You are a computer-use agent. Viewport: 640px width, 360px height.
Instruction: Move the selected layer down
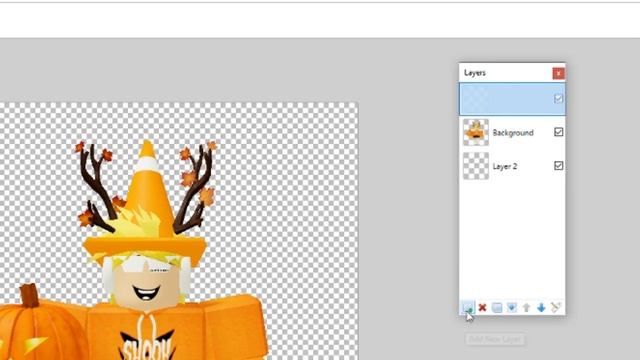coord(541,307)
